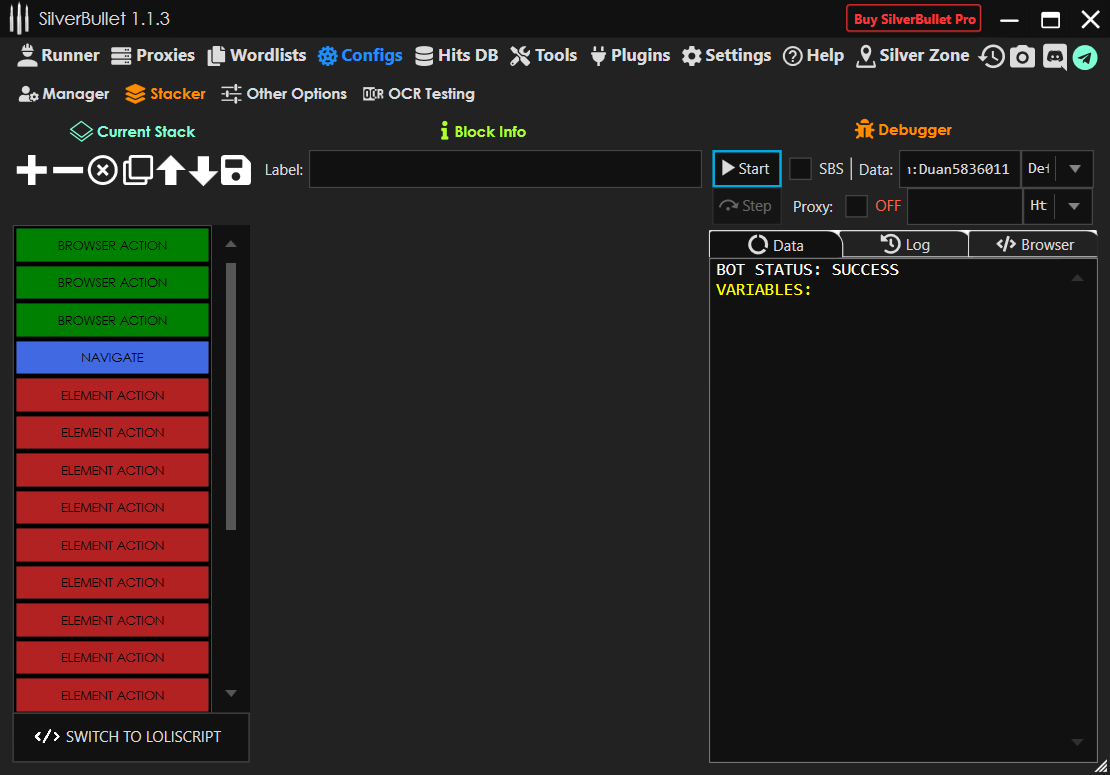Click the Block Info heading
The image size is (1110, 775).
[483, 132]
